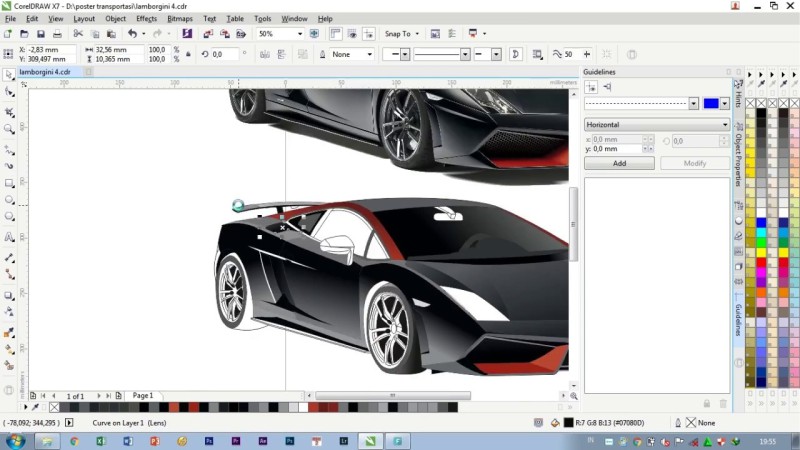Select the Interactive Fill tool
The height and width of the screenshot is (450, 800).
click(9, 349)
